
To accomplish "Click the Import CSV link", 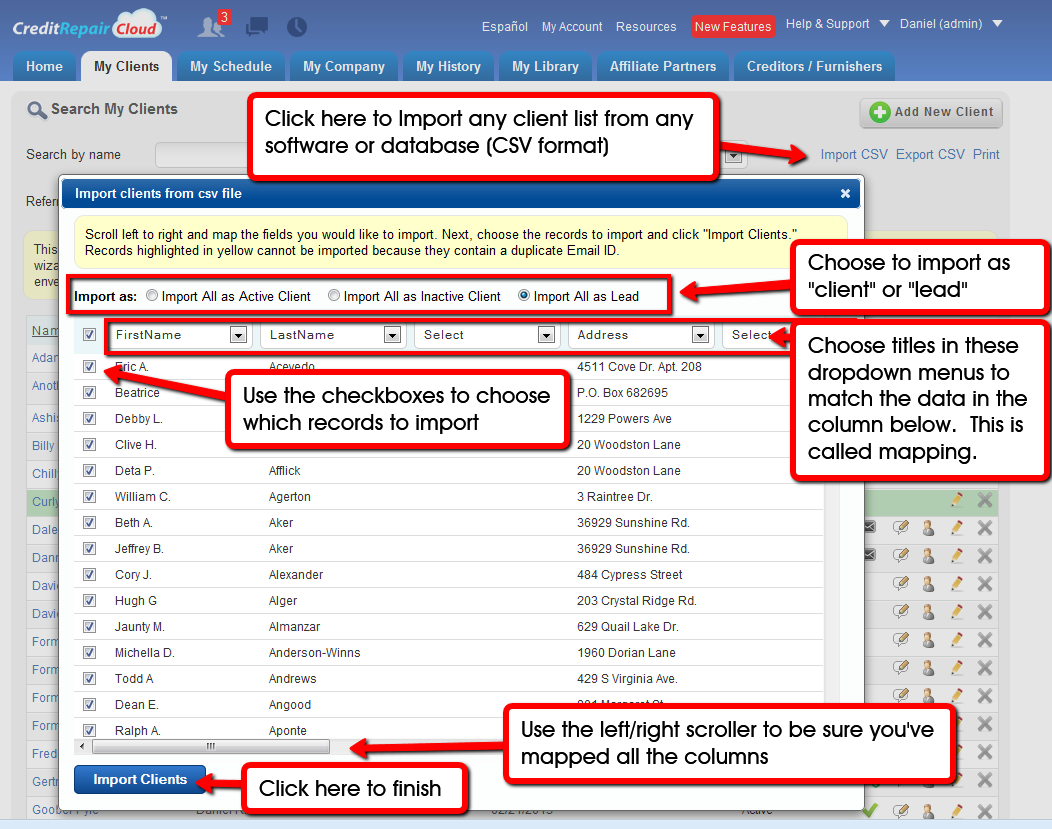I will (853, 154).
